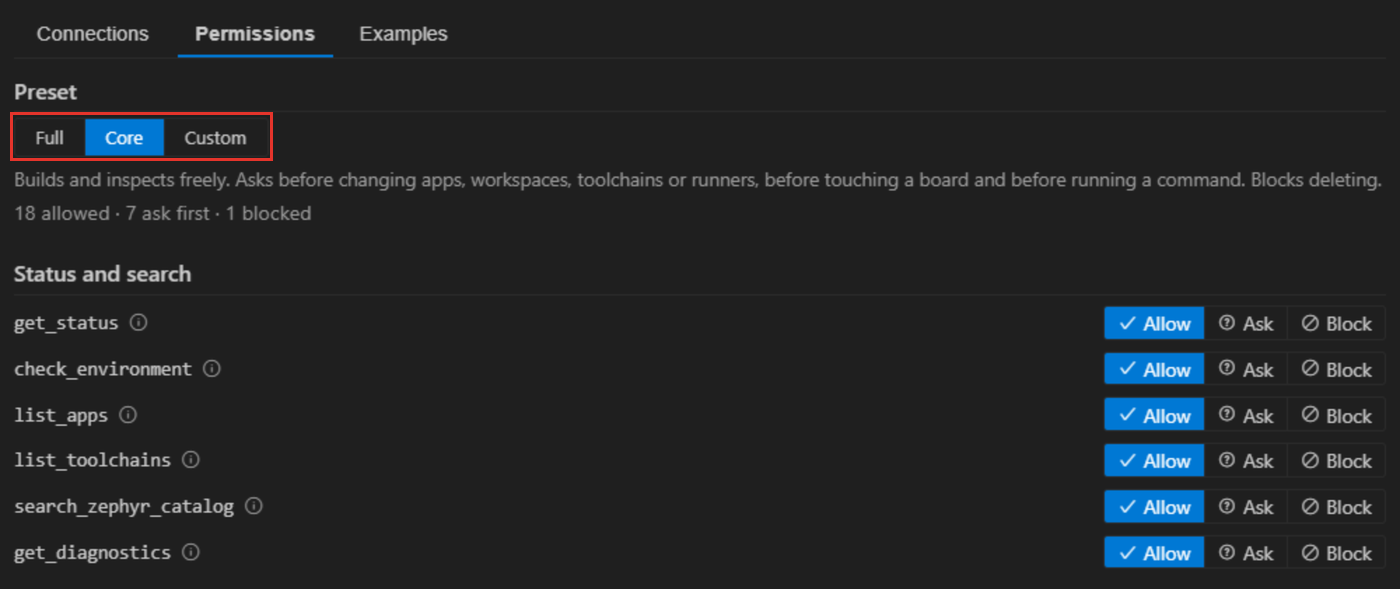Click the get_status tool name
This screenshot has width=1400, height=589.
coord(66,323)
